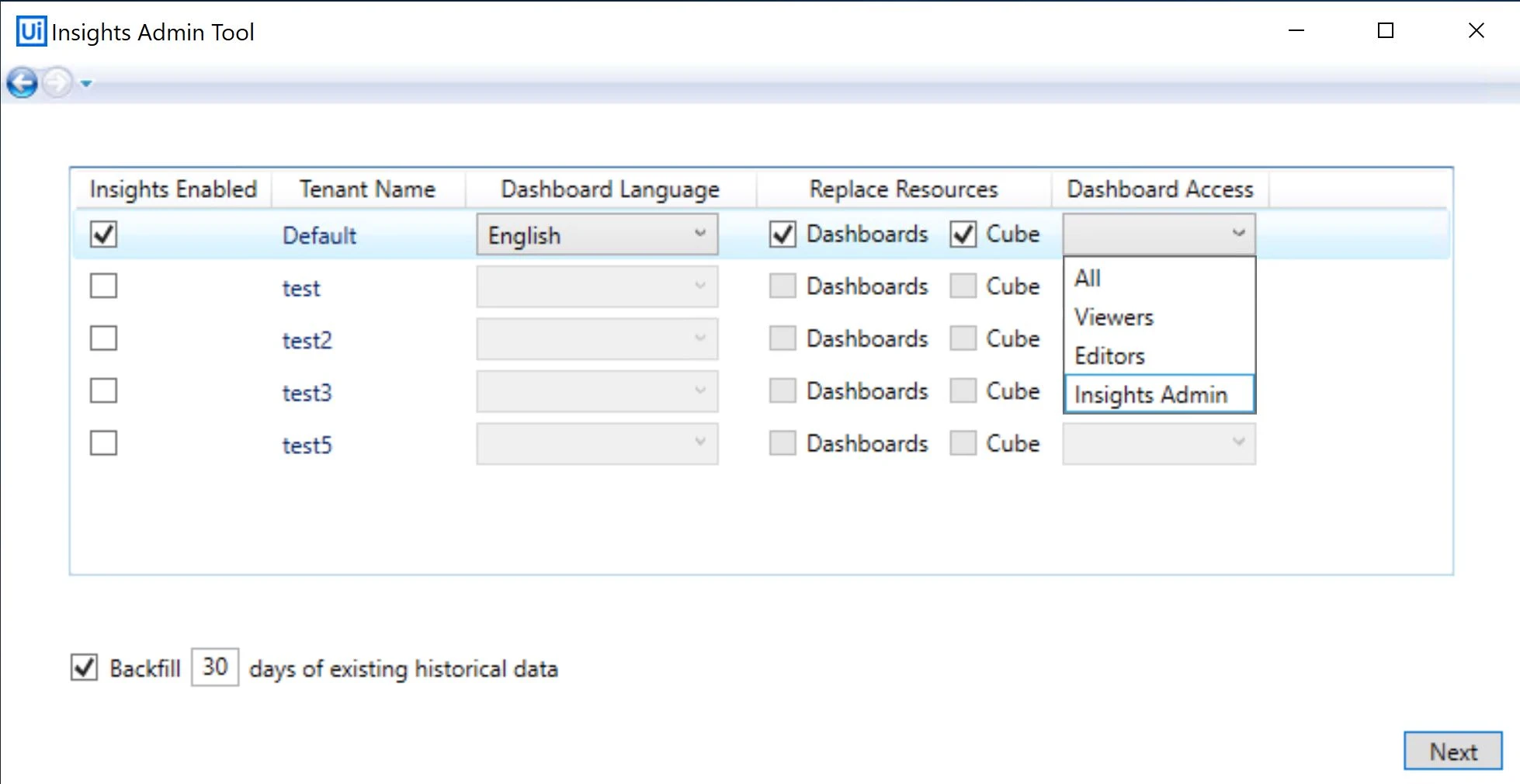Close the Insights Admin Tool window
The width and height of the screenshot is (1520, 784).
(1476, 31)
